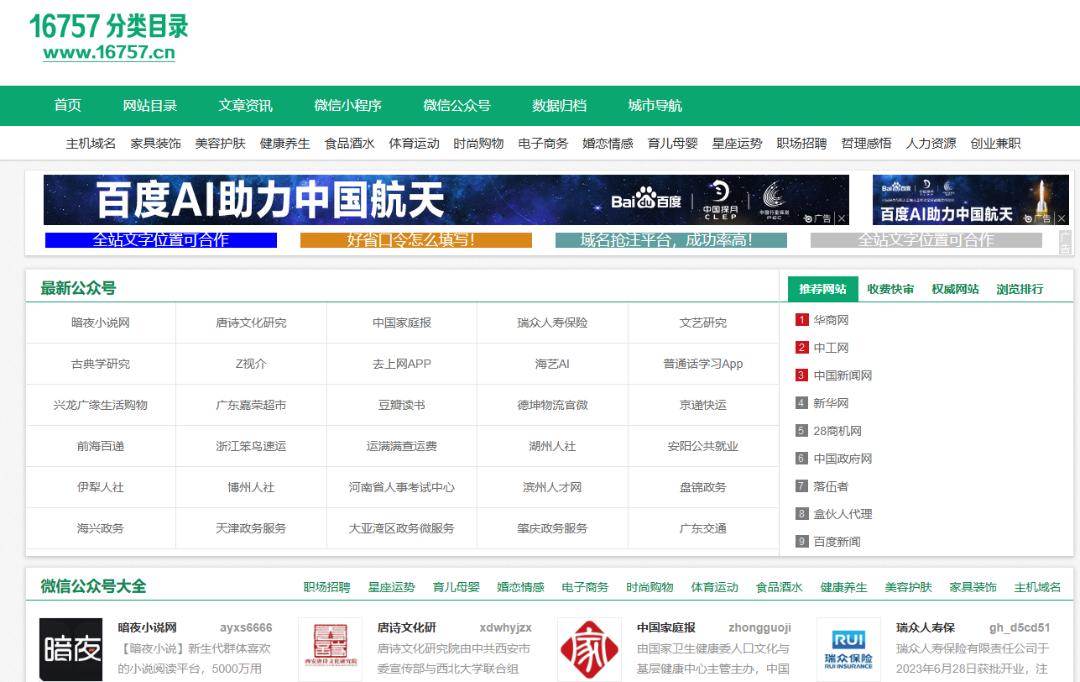1080x682 pixels.
Task: Click 星座运势 in the category bar
Action: point(737,143)
